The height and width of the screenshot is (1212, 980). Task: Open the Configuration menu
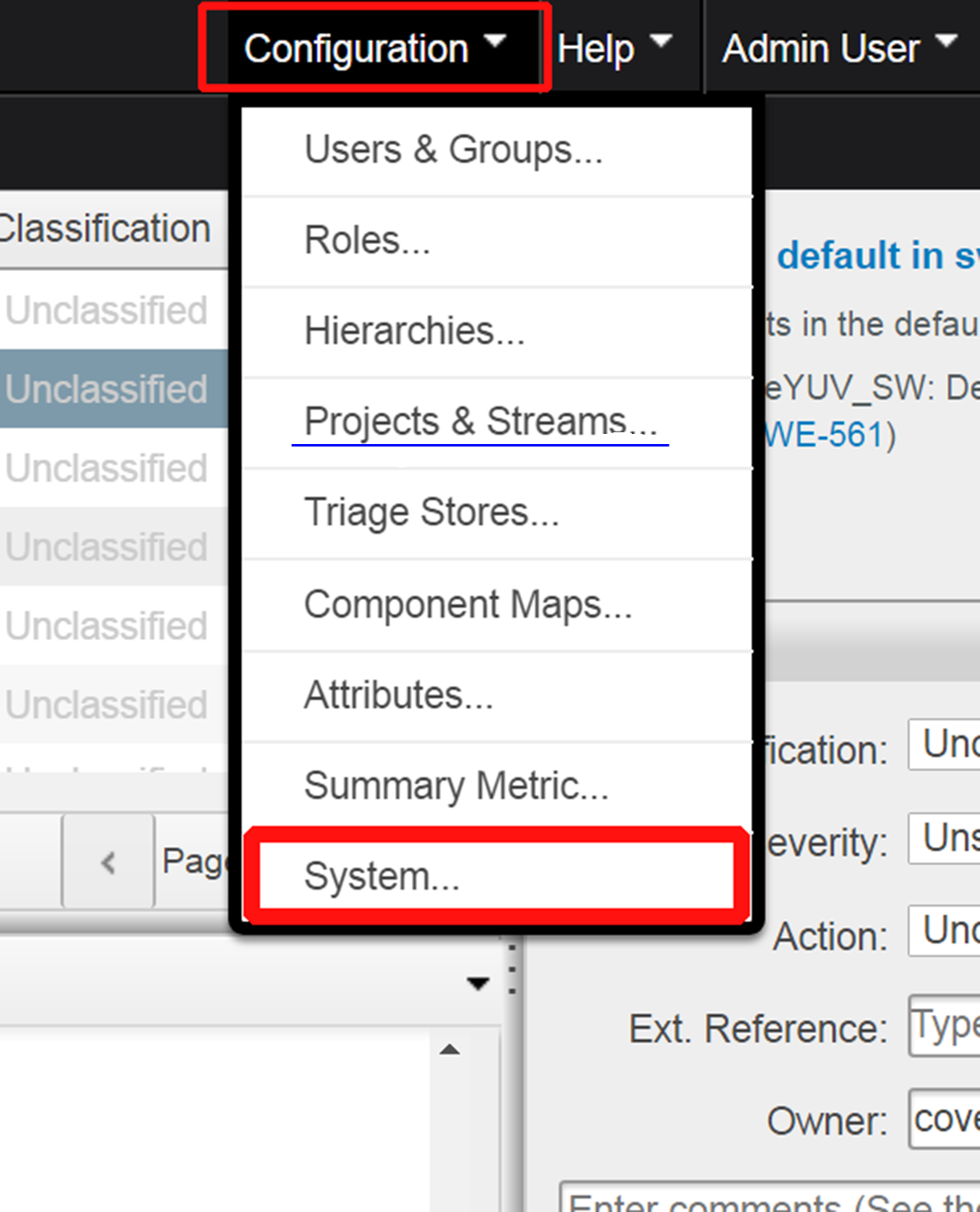369,47
